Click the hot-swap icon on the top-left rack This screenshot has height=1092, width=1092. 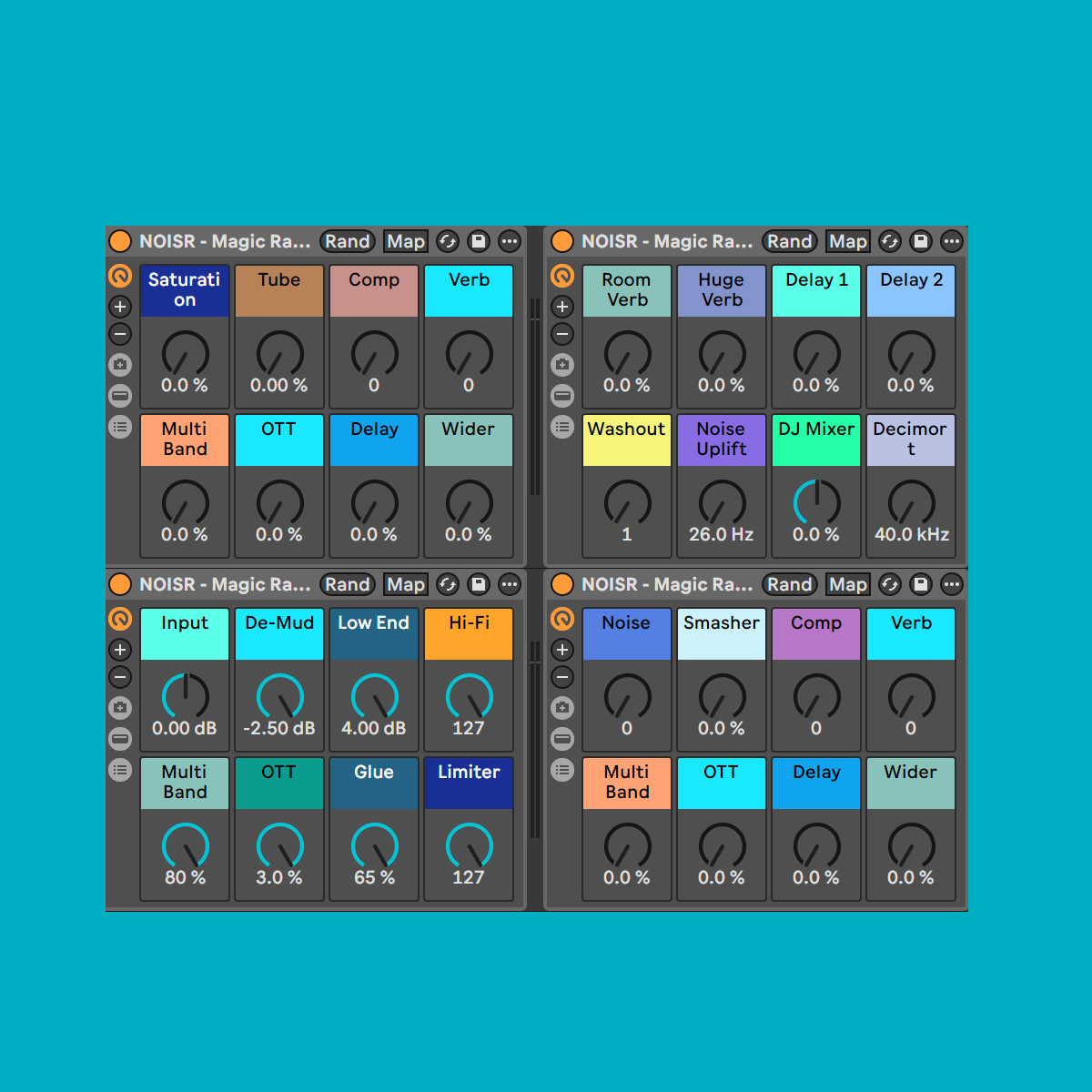(x=448, y=241)
